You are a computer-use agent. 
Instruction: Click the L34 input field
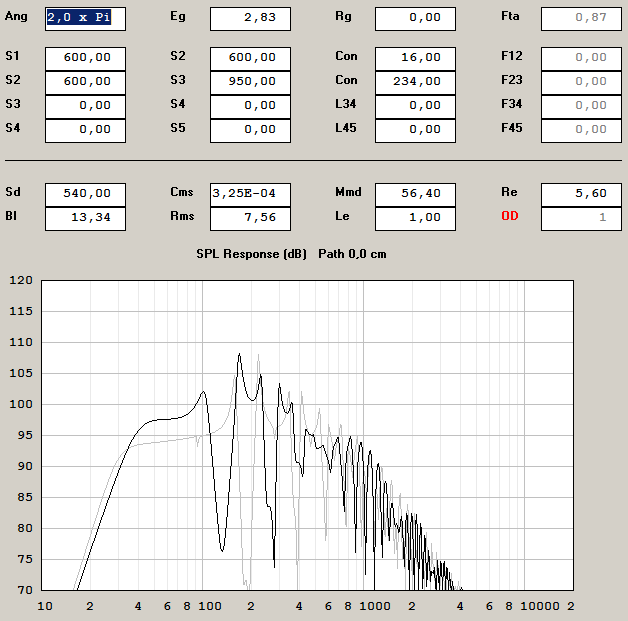pyautogui.click(x=415, y=107)
